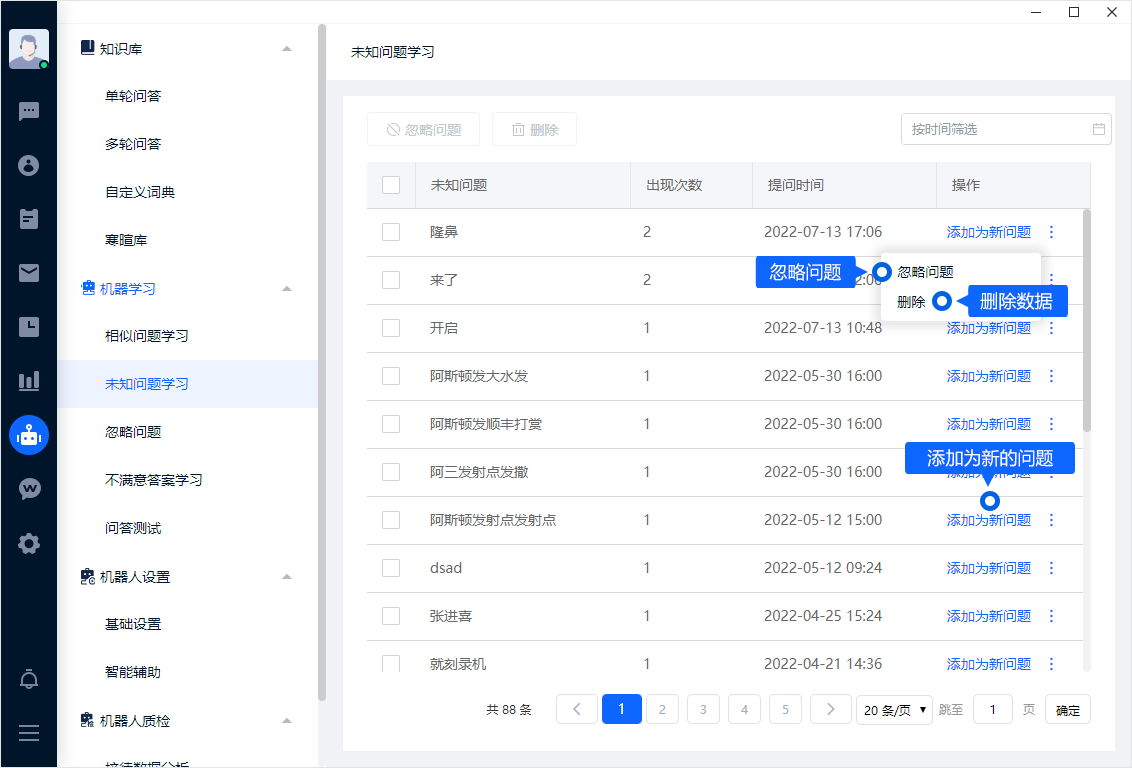Open more options for 阿斯顿发射点发射点 row
Image resolution: width=1132 pixels, height=768 pixels.
(x=1051, y=520)
